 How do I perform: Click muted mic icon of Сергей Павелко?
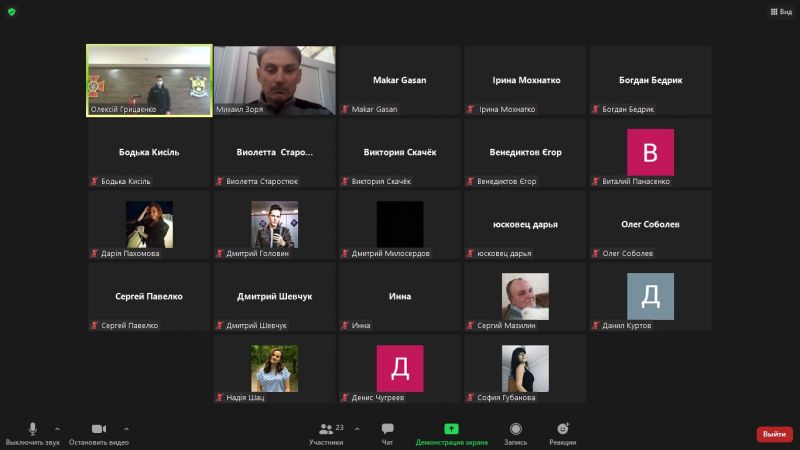tap(94, 325)
